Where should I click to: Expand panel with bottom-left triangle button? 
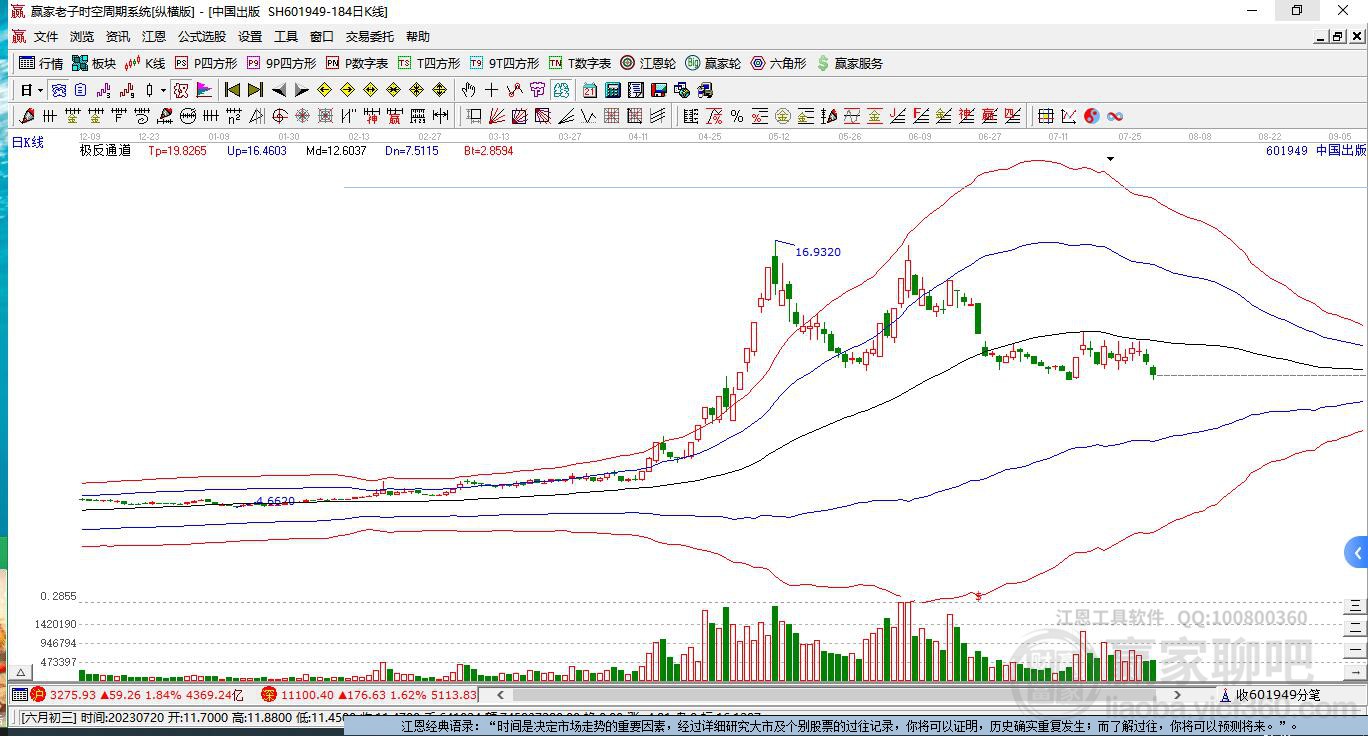point(19,673)
